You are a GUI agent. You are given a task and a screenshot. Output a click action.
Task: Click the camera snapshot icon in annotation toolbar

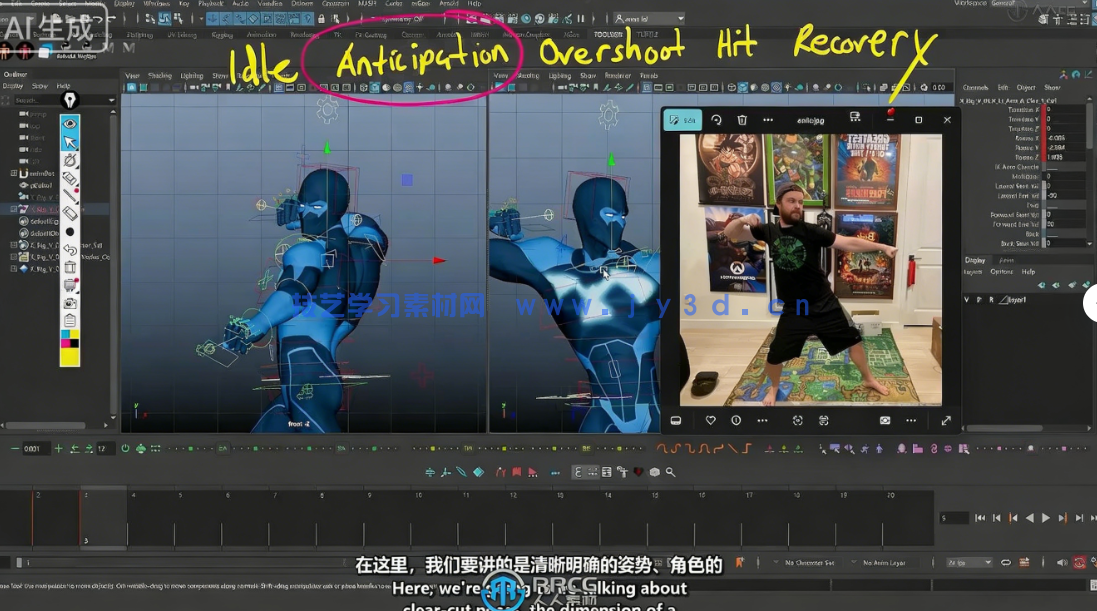[x=70, y=303]
